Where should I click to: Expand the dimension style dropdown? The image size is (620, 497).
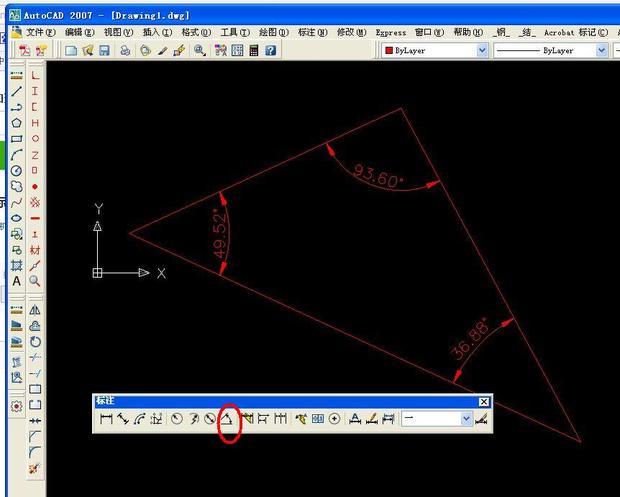467,419
